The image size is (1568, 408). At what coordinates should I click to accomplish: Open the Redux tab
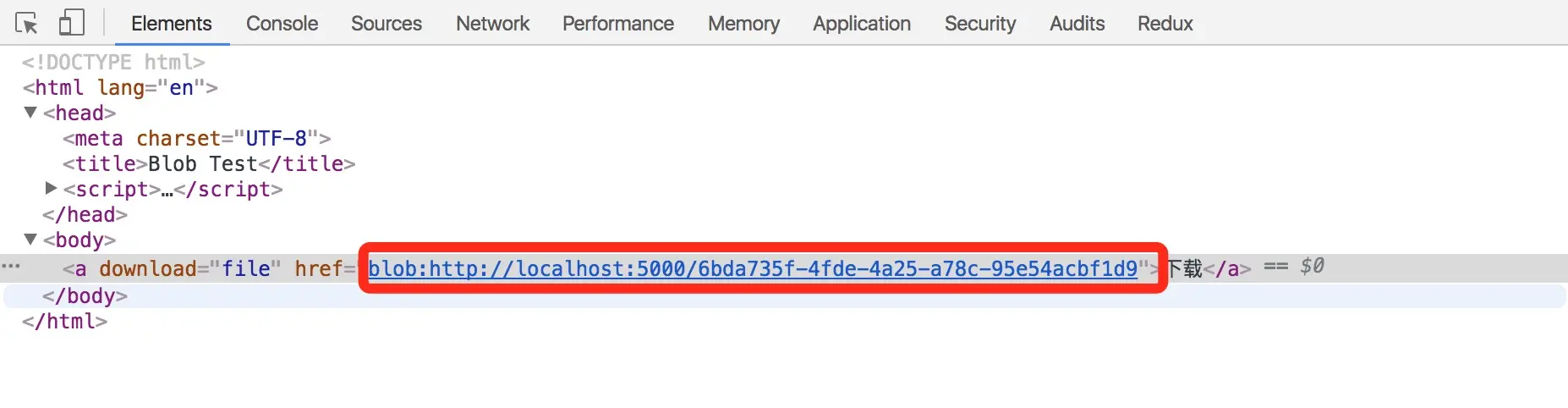click(1165, 24)
